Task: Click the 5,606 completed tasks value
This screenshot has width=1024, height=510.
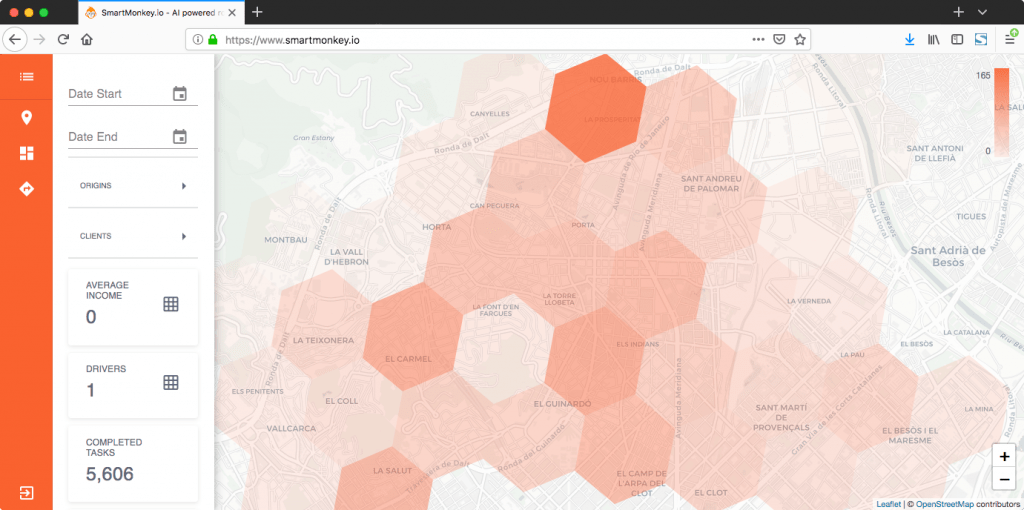Action: pyautogui.click(x=110, y=473)
